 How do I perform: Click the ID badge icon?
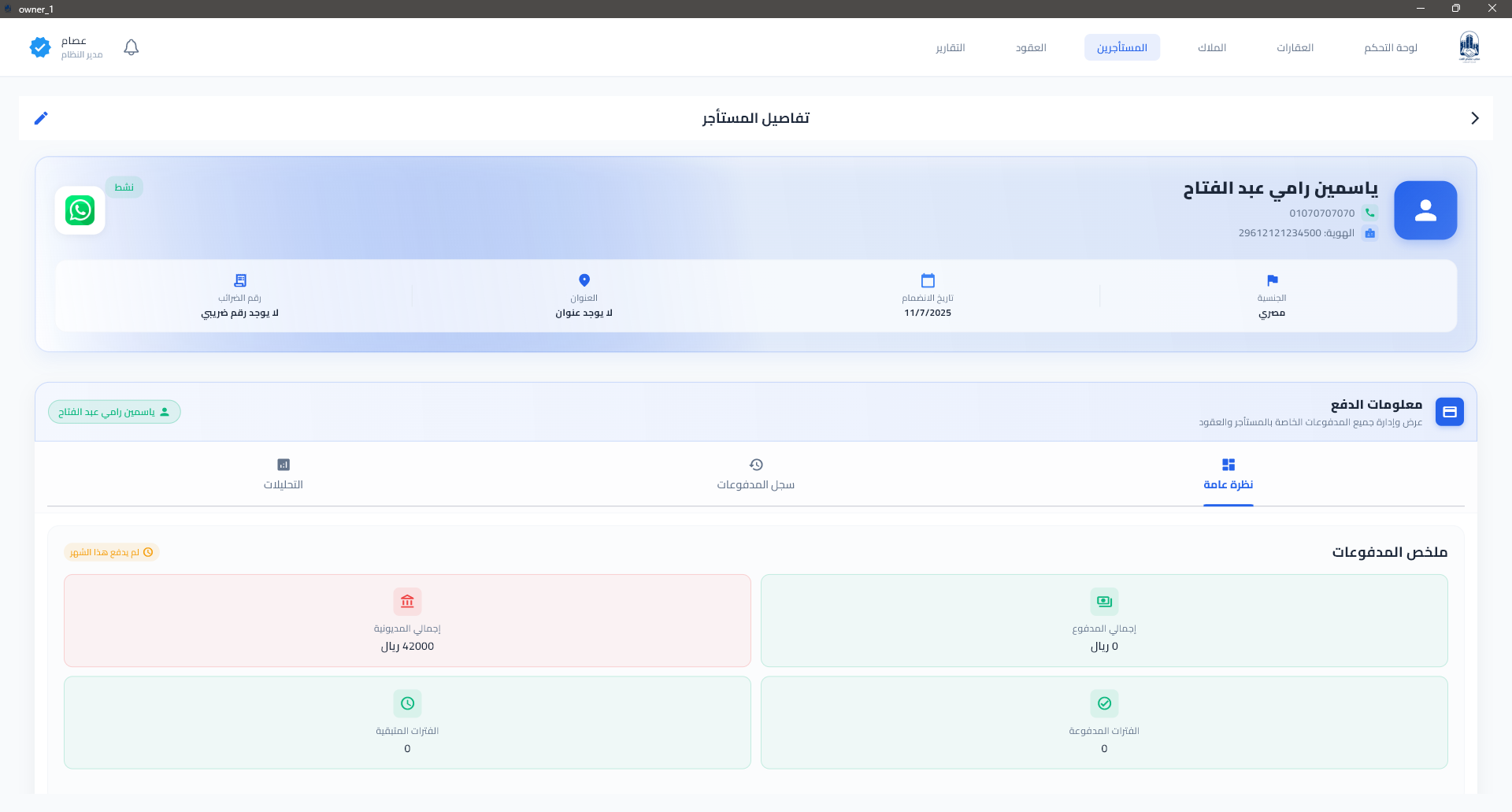1370,233
